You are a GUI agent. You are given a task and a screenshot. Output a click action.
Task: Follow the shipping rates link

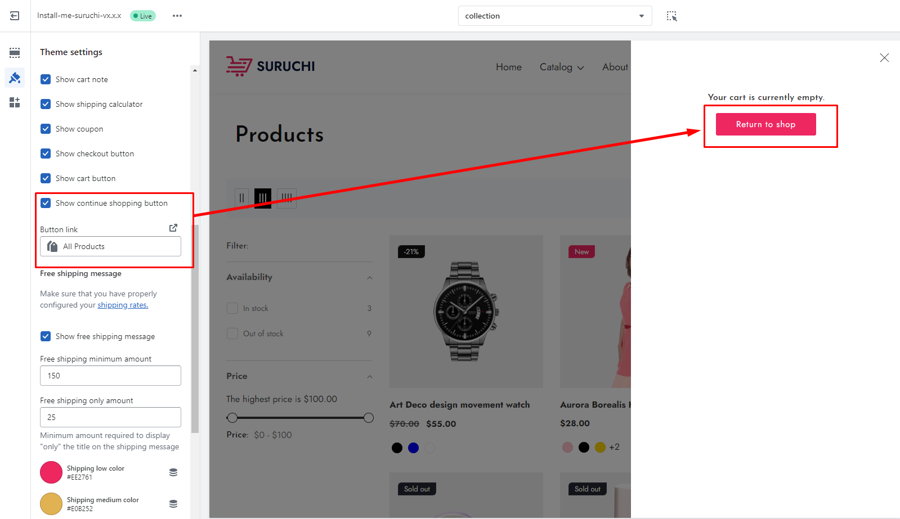pyautogui.click(x=122, y=305)
